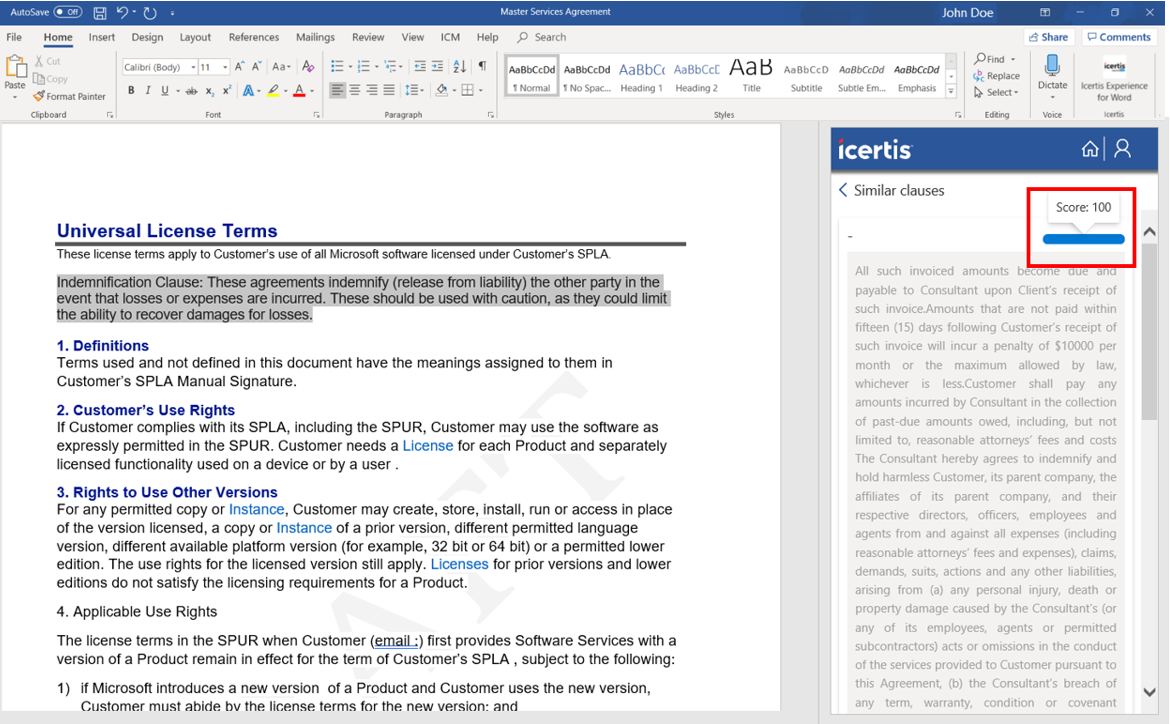Open font size dropdown
This screenshot has height=724, width=1170.
coord(225,67)
